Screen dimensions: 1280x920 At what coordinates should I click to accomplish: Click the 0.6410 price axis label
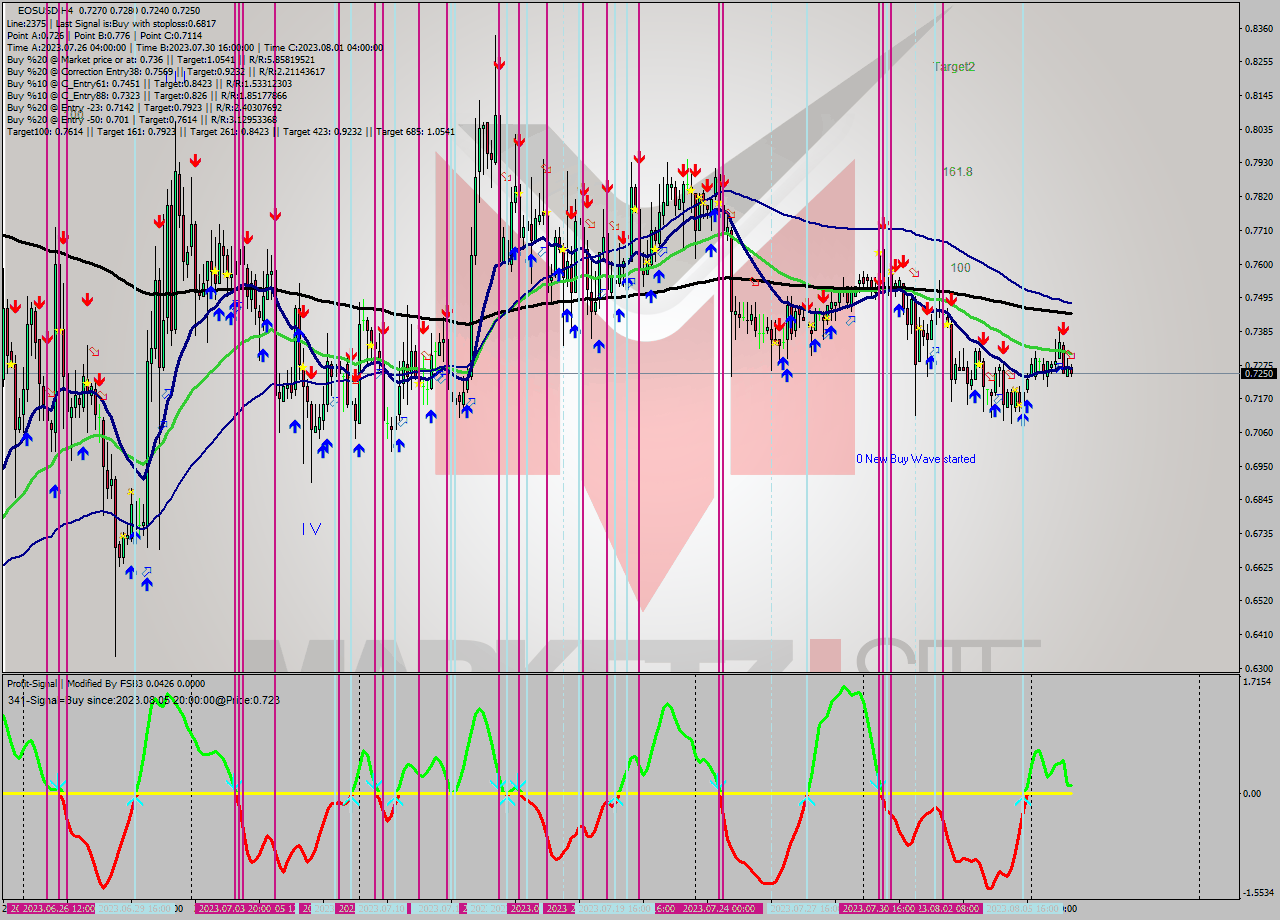click(x=1258, y=635)
